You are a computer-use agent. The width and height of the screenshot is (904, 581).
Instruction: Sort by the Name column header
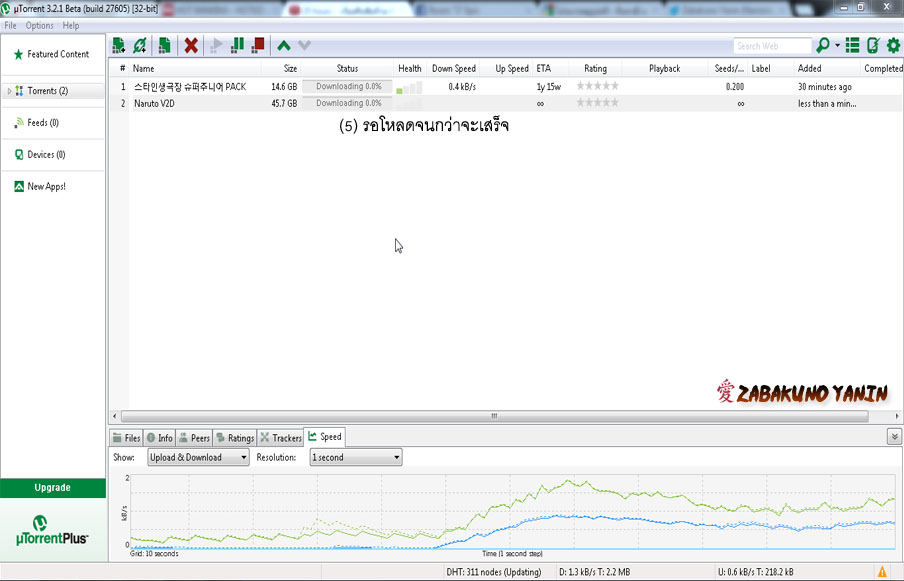[x=195, y=68]
